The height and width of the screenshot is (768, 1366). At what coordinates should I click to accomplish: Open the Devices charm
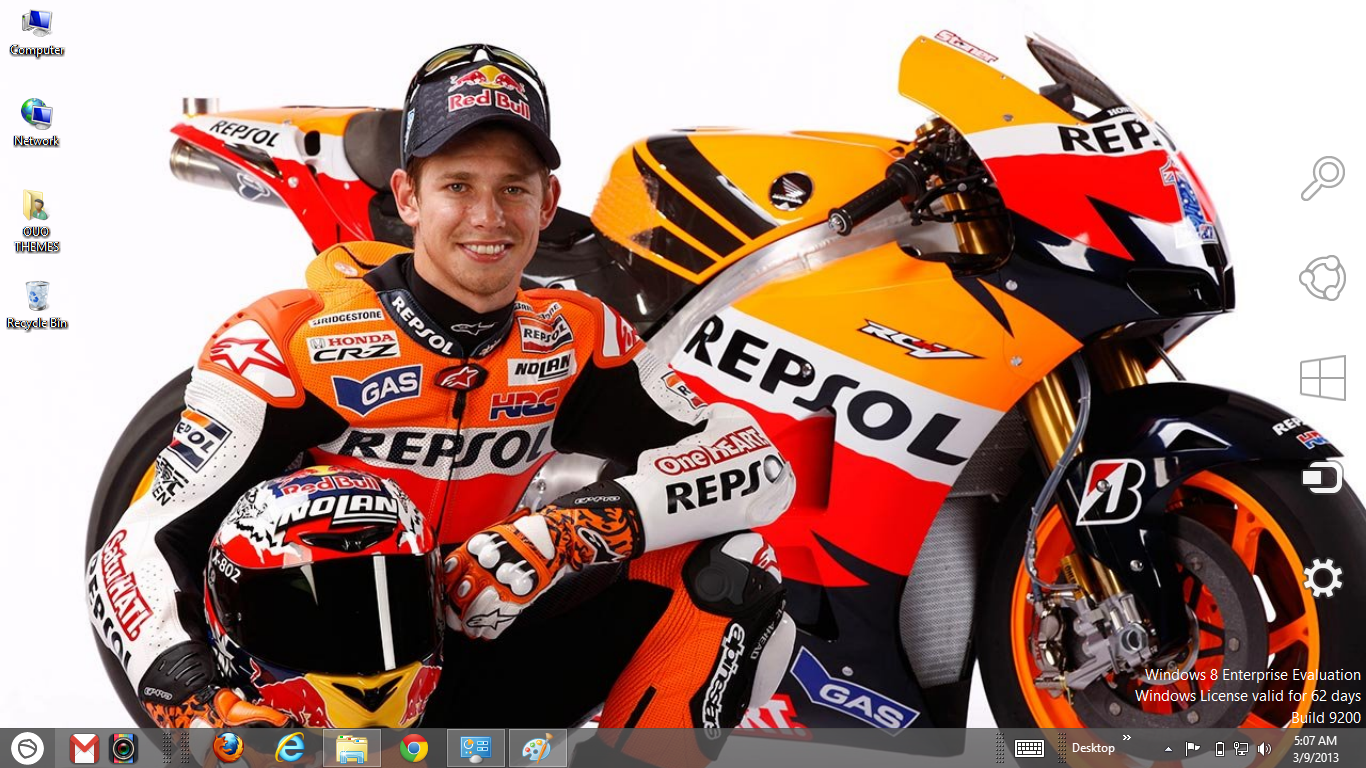1322,478
